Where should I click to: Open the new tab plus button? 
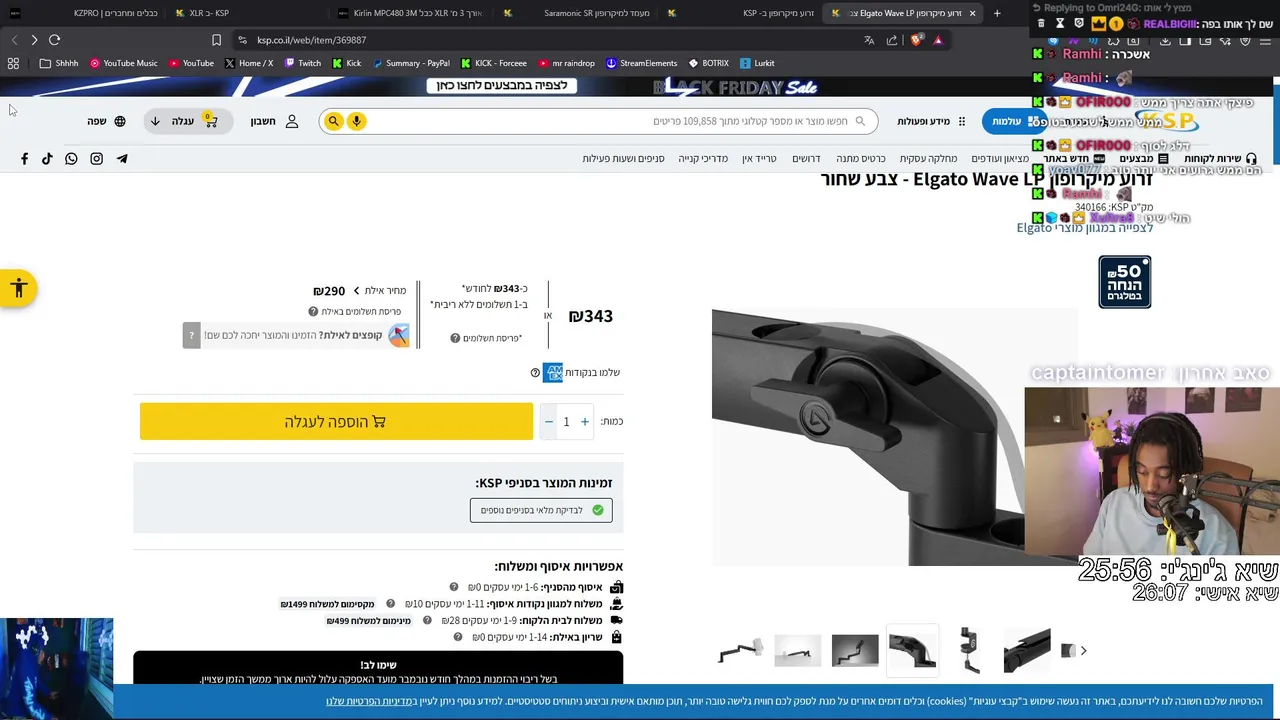997,13
